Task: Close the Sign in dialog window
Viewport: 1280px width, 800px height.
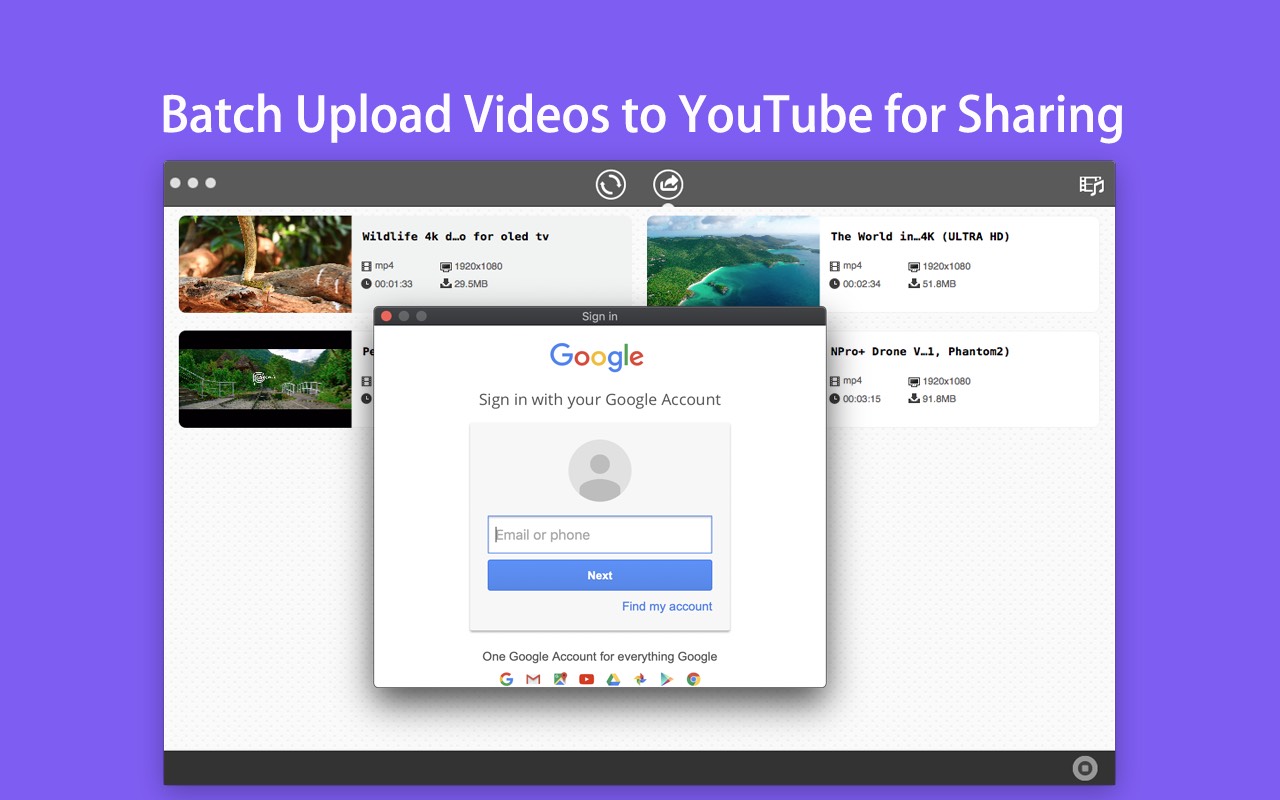Action: click(x=387, y=316)
